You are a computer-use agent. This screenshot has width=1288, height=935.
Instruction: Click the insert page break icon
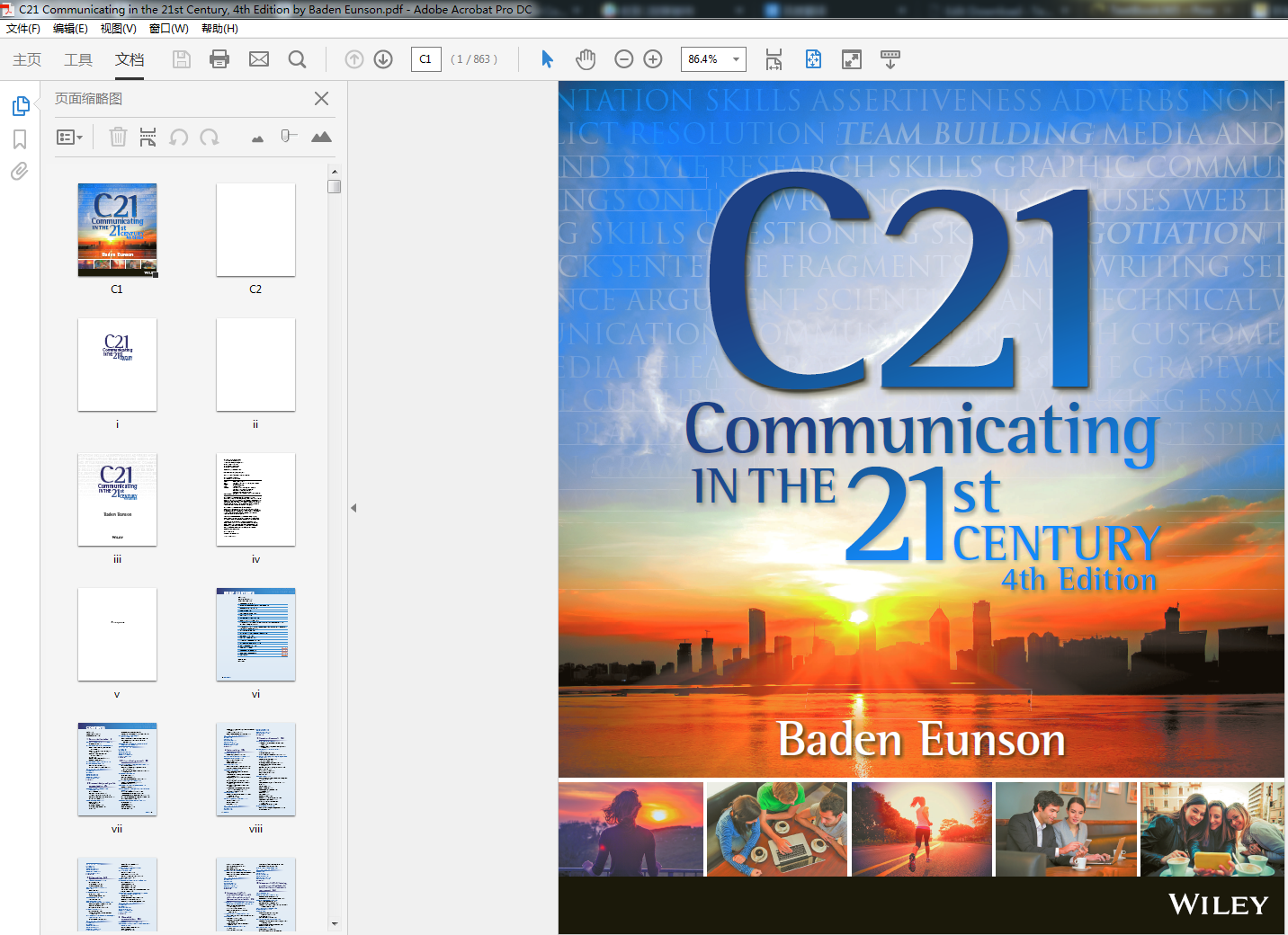click(148, 137)
